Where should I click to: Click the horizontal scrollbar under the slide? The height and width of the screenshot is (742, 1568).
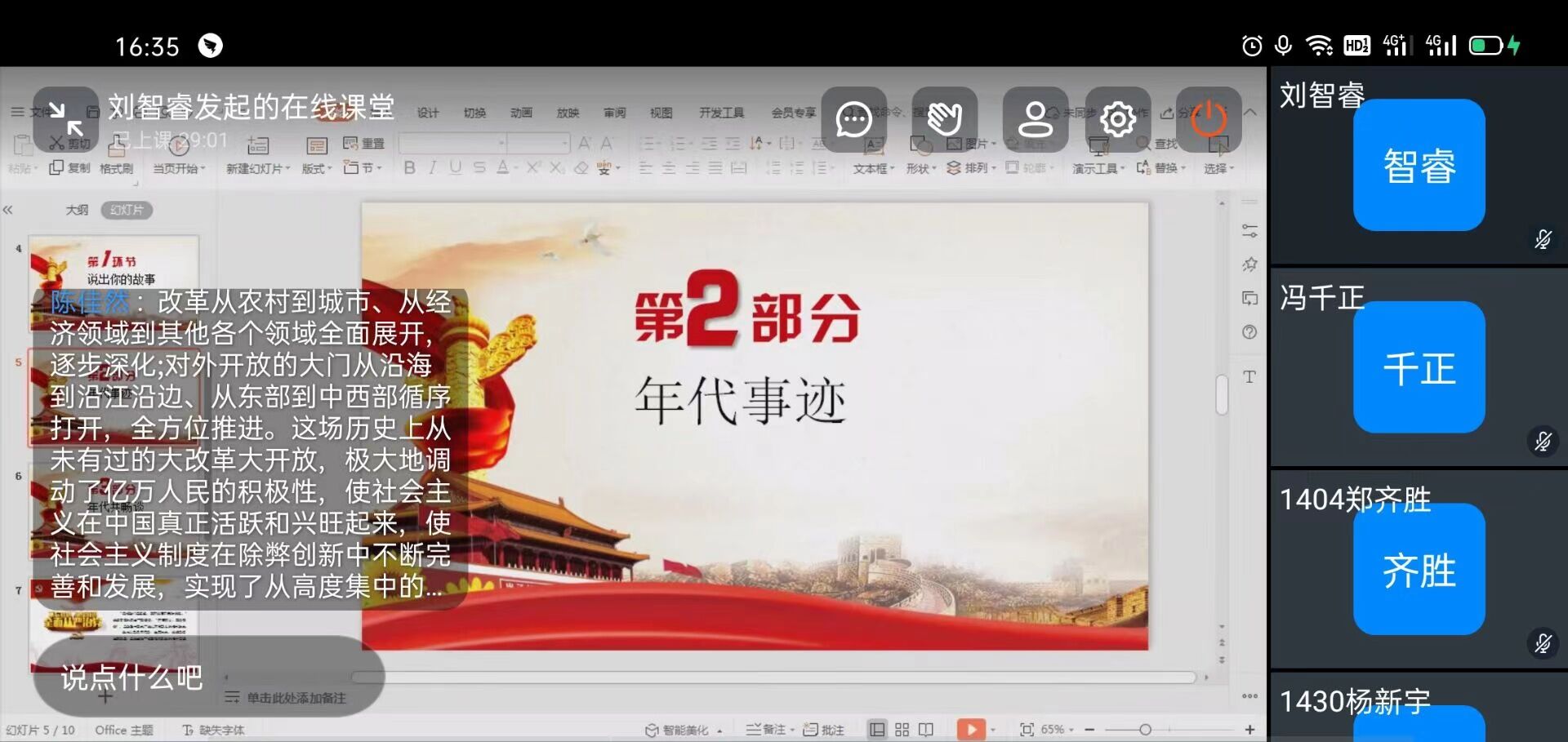774,678
